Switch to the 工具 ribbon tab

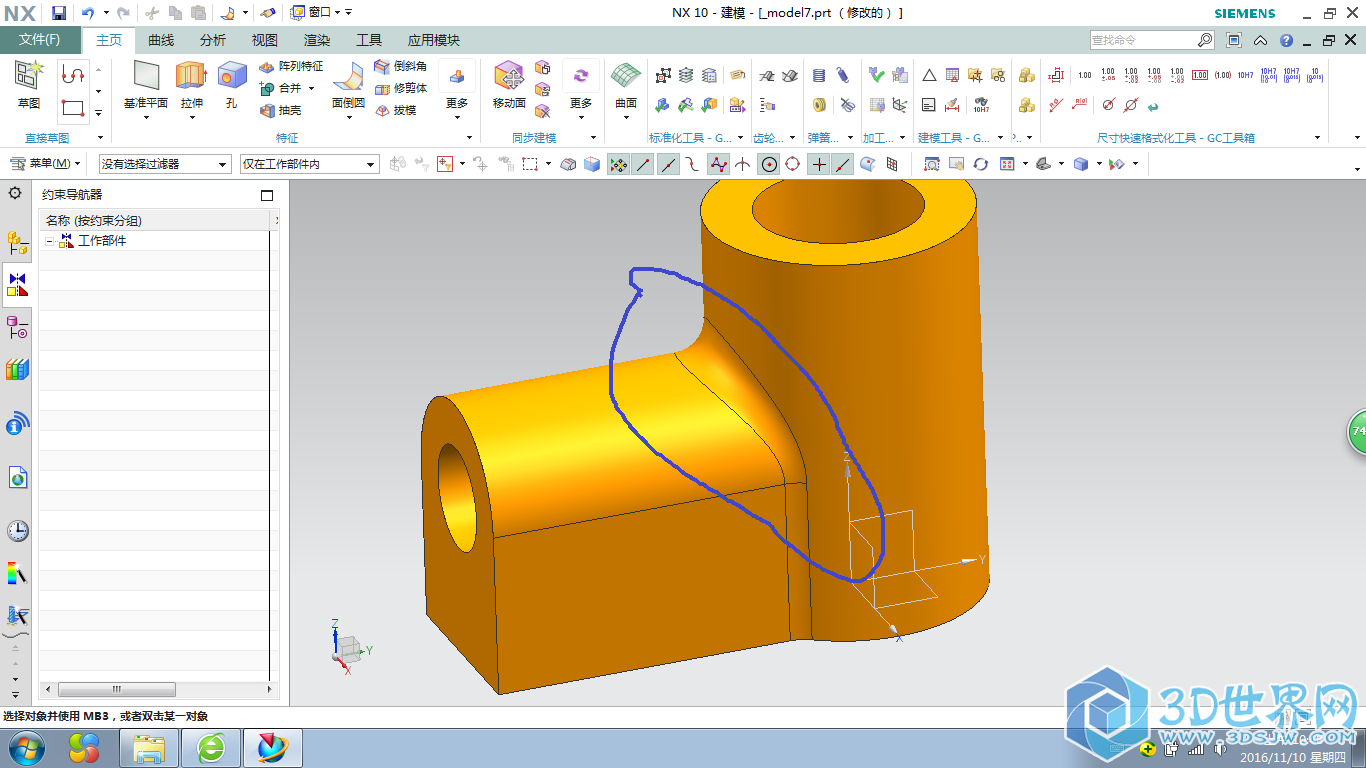tap(369, 40)
